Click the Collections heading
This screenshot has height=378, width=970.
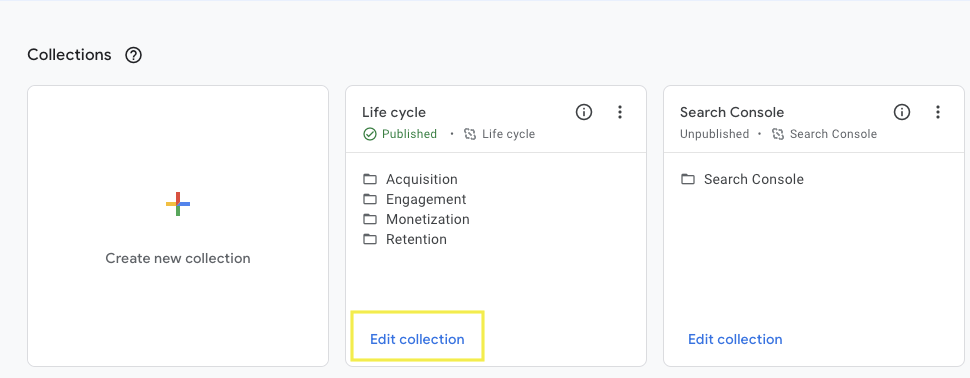69,54
